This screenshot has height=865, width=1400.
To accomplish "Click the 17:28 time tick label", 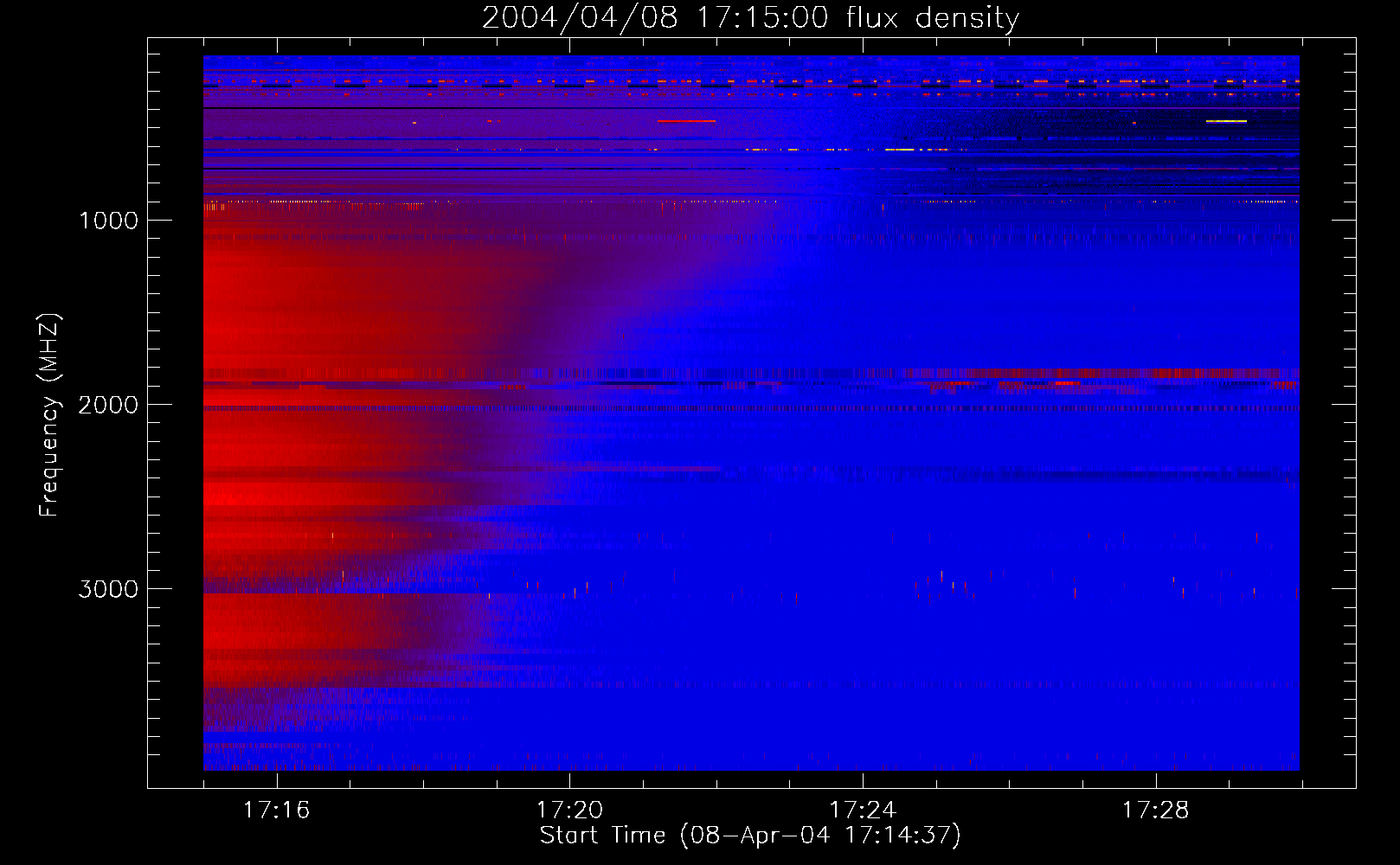I will [x=1156, y=811].
